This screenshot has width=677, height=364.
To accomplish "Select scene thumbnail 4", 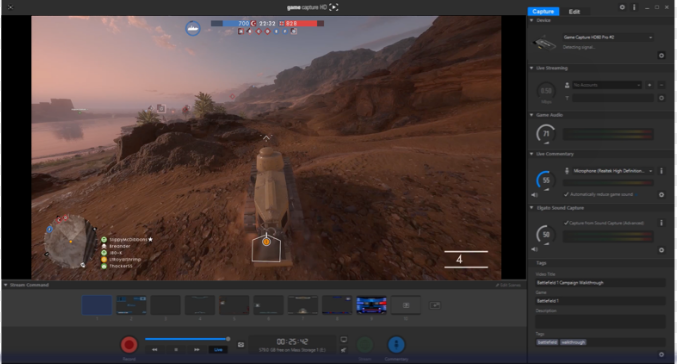I will click(200, 305).
